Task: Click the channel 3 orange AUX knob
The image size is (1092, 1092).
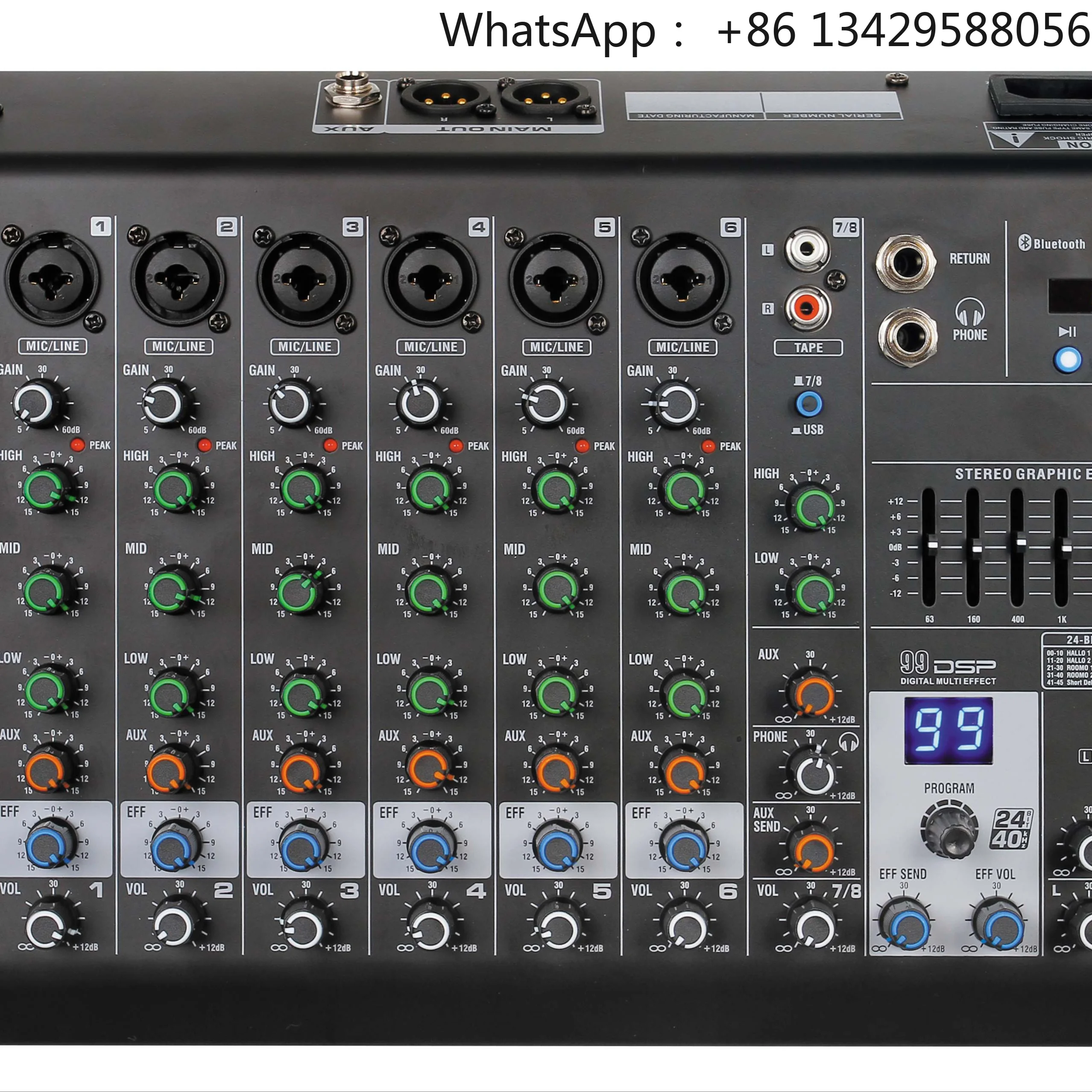Action: [304, 771]
